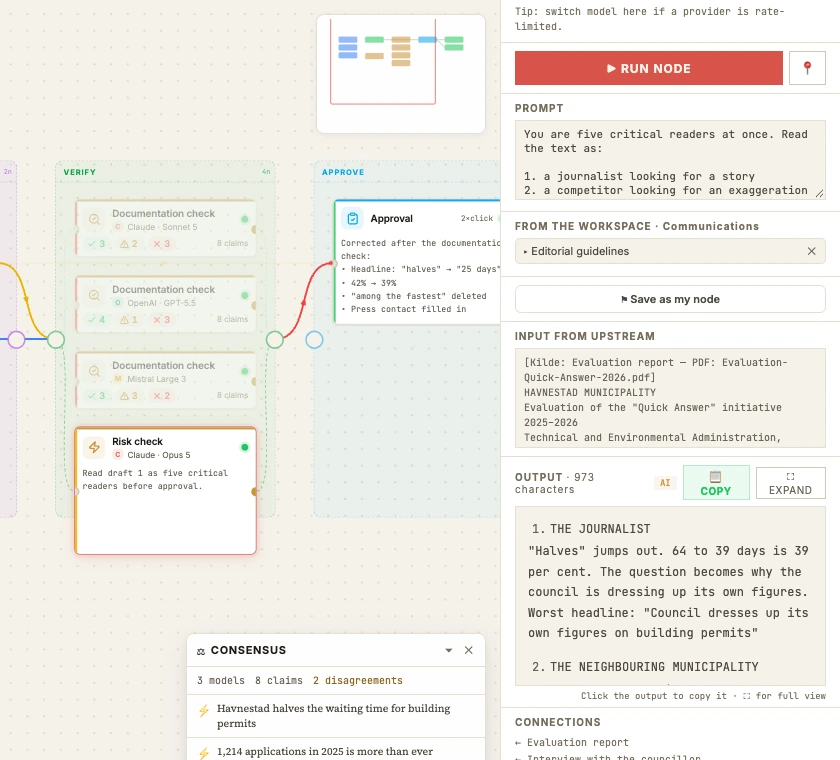Screen dimensions: 840x760
Task: Click the "VERIFY" group label
Action: [x=79, y=172]
